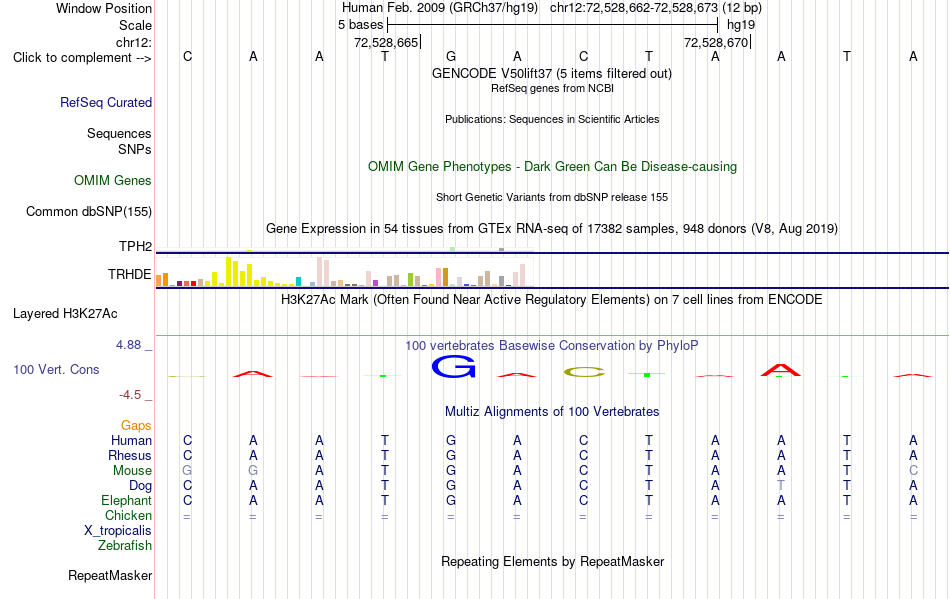Viewport: 950px width, 599px height.
Task: Click the '5 bases' scale bar label
Action: (x=360, y=25)
